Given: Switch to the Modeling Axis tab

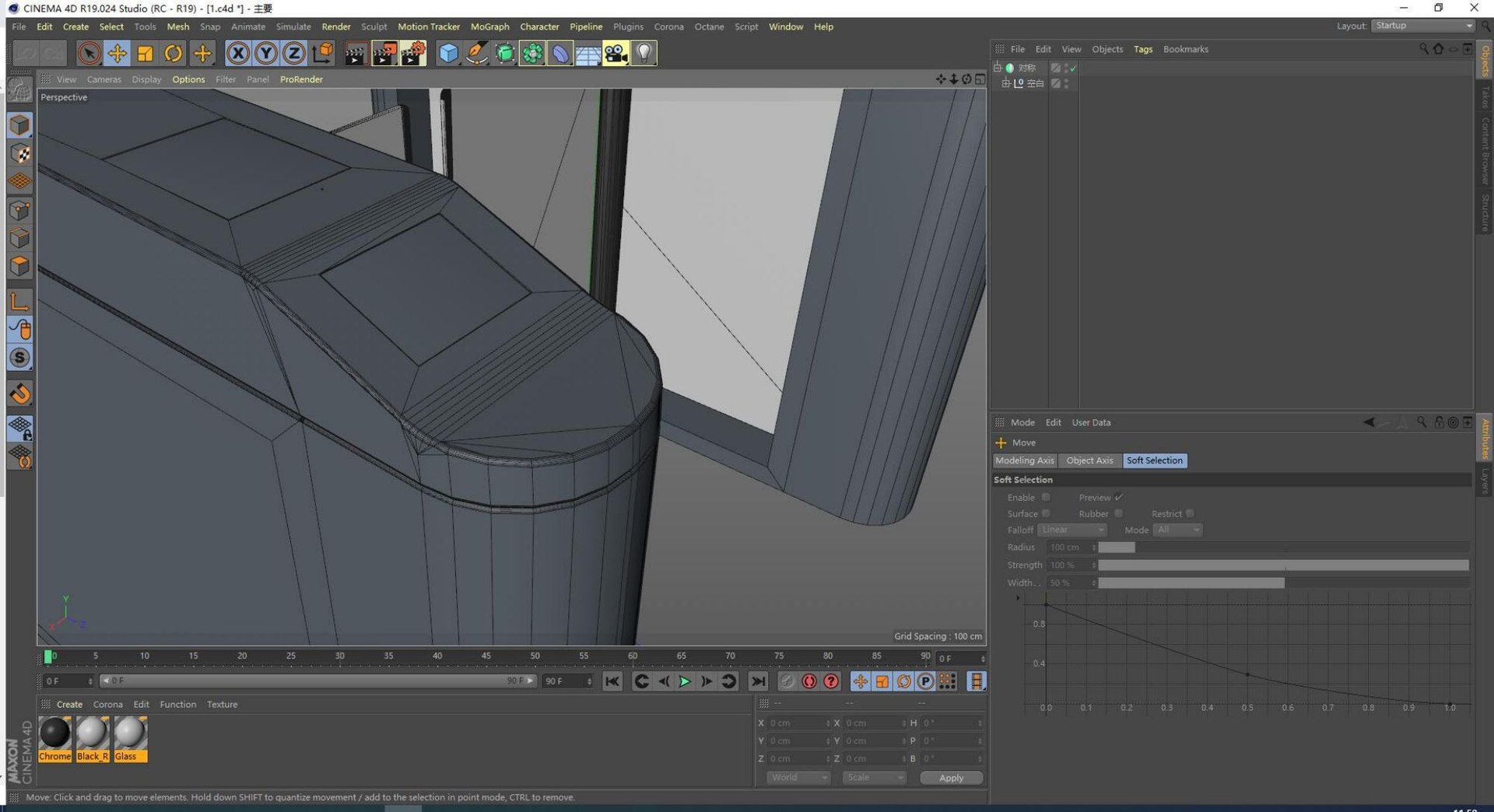Looking at the screenshot, I should pos(1024,460).
